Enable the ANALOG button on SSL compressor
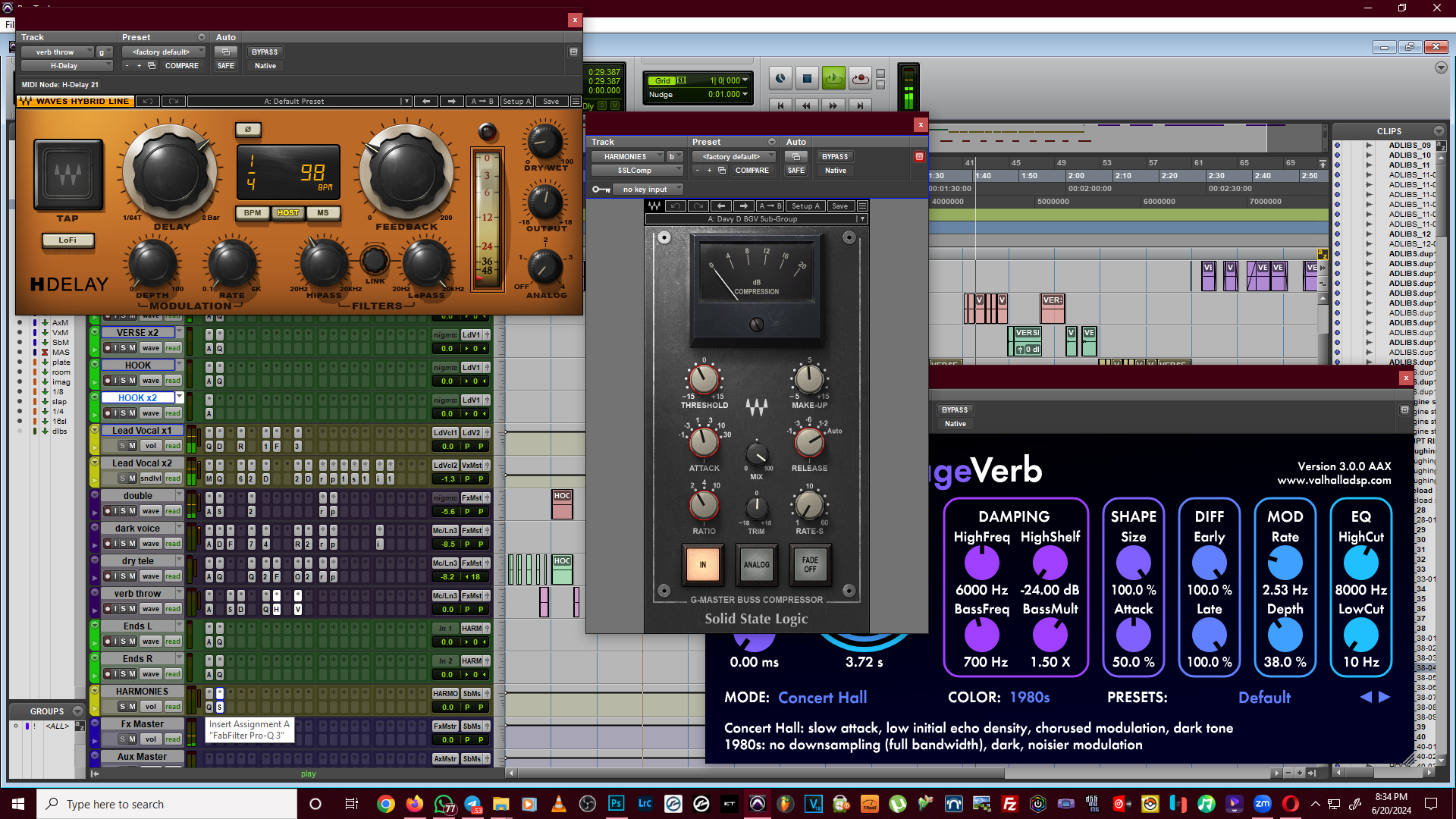 point(756,565)
